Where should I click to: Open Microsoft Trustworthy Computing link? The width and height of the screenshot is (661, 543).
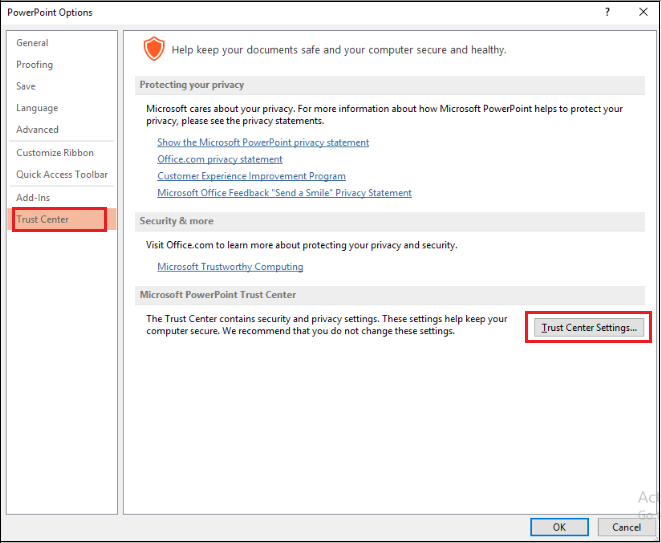point(230,267)
